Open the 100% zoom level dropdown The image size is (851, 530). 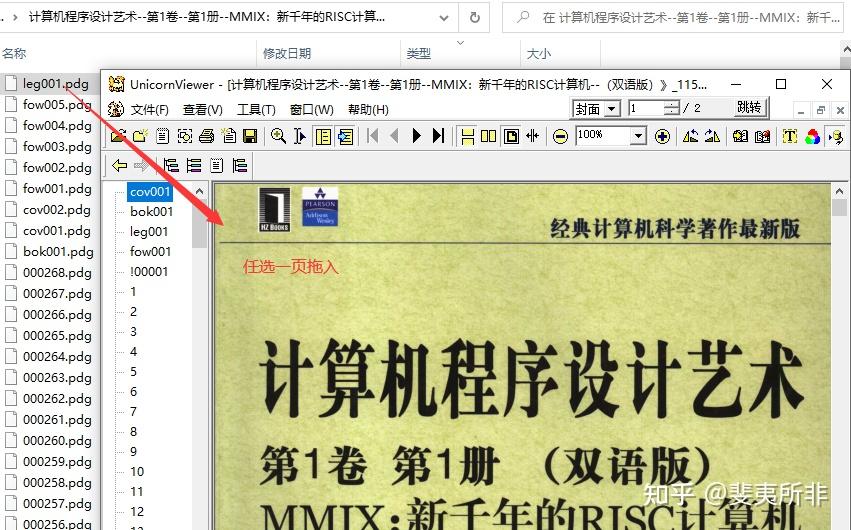[639, 136]
